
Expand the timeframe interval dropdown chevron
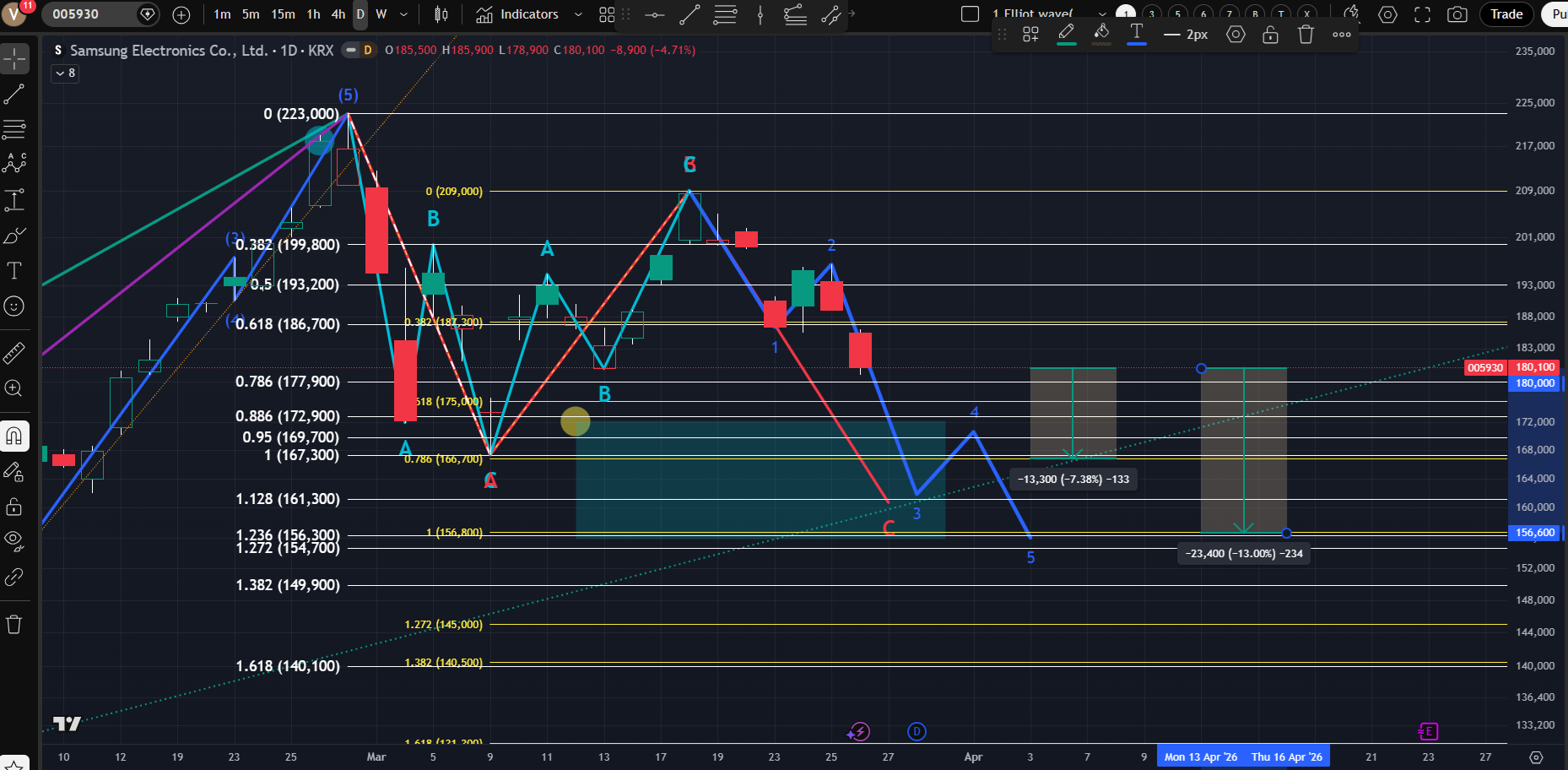[403, 14]
